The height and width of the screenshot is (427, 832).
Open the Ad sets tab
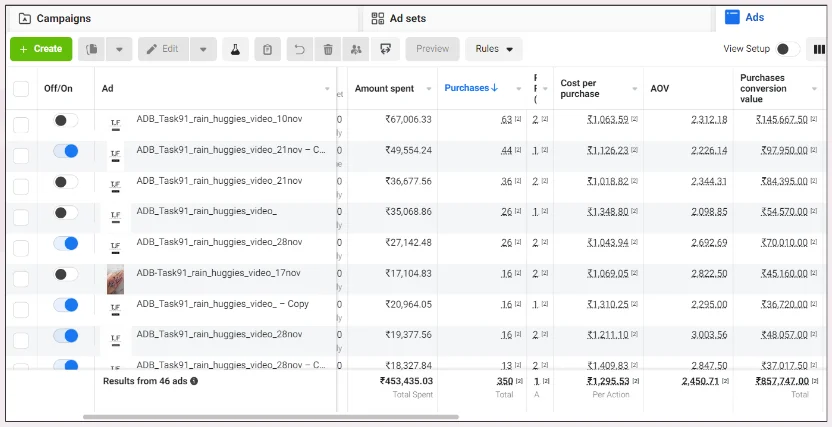(405, 18)
